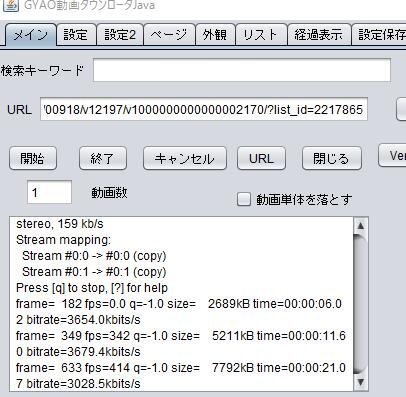The height and width of the screenshot is (397, 406).
Task: Click the log area scrollbar thumb
Action: 360,304
